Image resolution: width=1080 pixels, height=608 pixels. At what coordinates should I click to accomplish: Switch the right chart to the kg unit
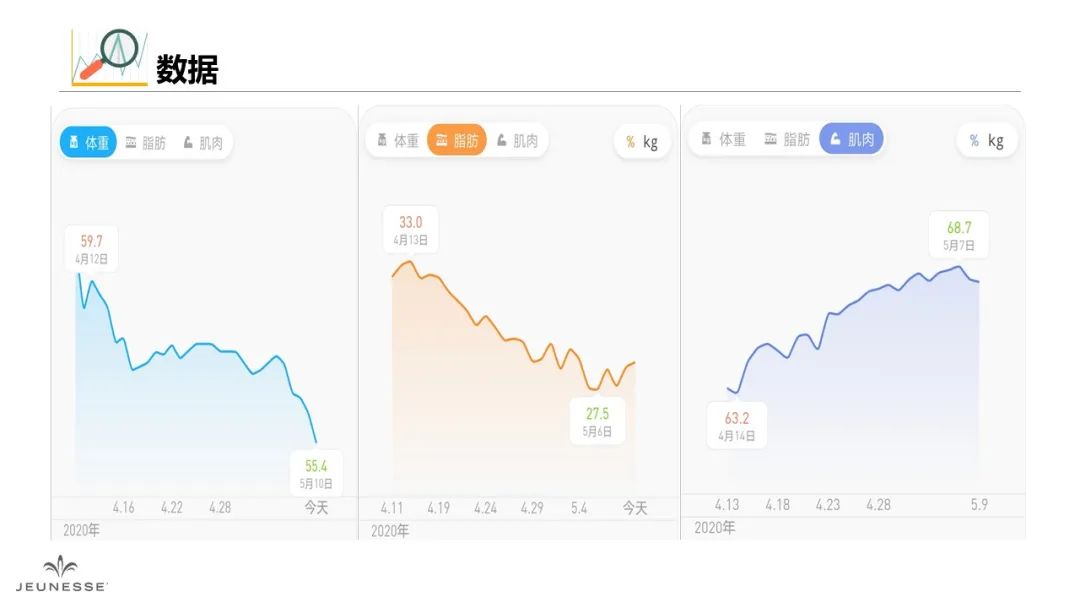coord(995,140)
